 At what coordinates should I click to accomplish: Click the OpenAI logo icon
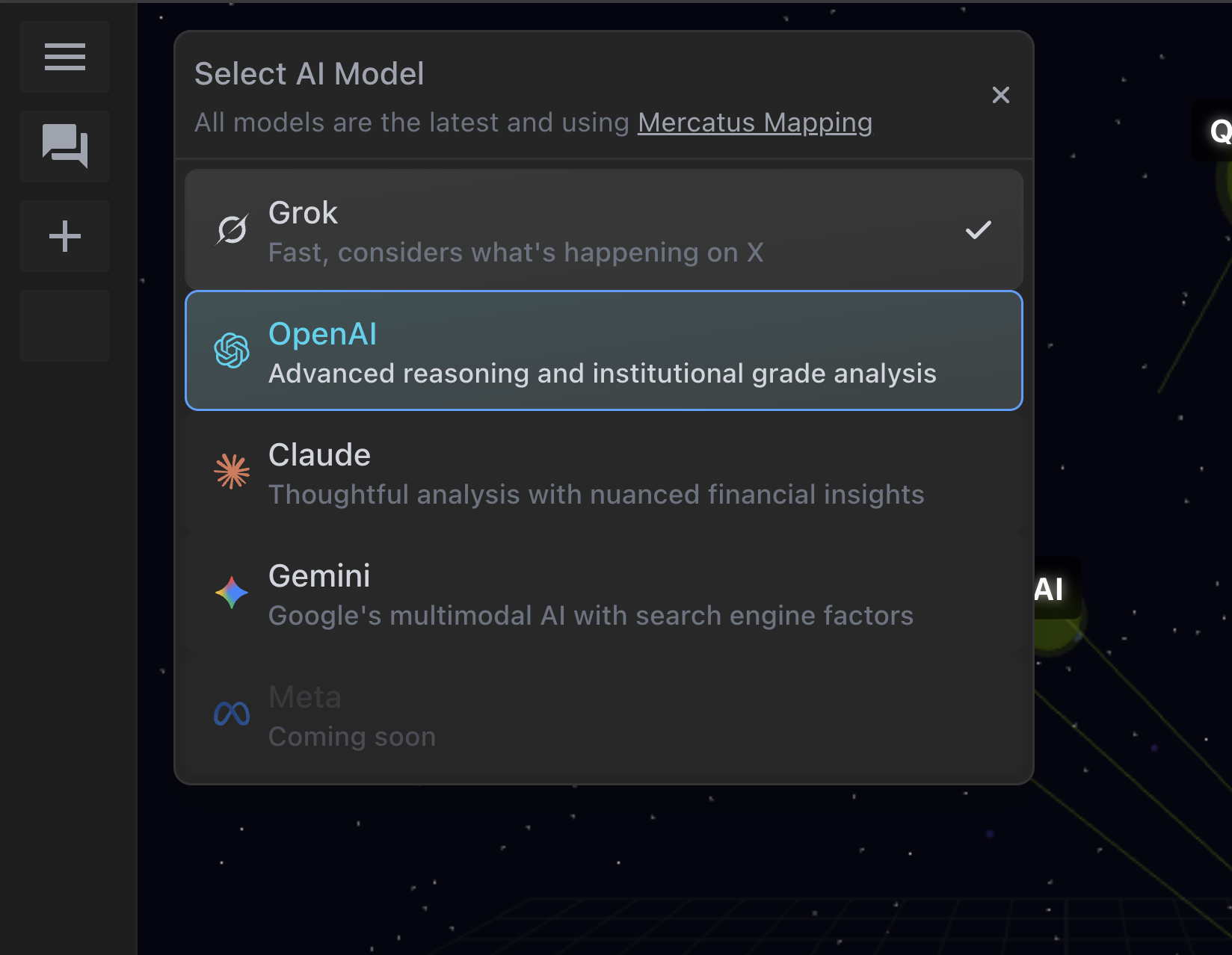tap(232, 350)
